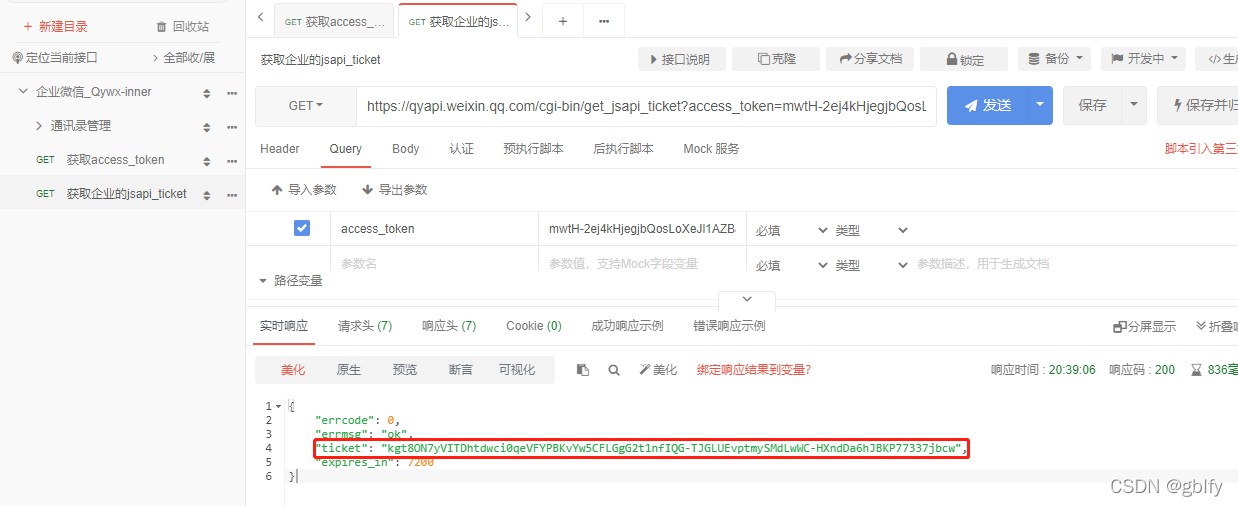Open the dropdown arrow next to 发送
The image size is (1238, 506).
(1042, 105)
